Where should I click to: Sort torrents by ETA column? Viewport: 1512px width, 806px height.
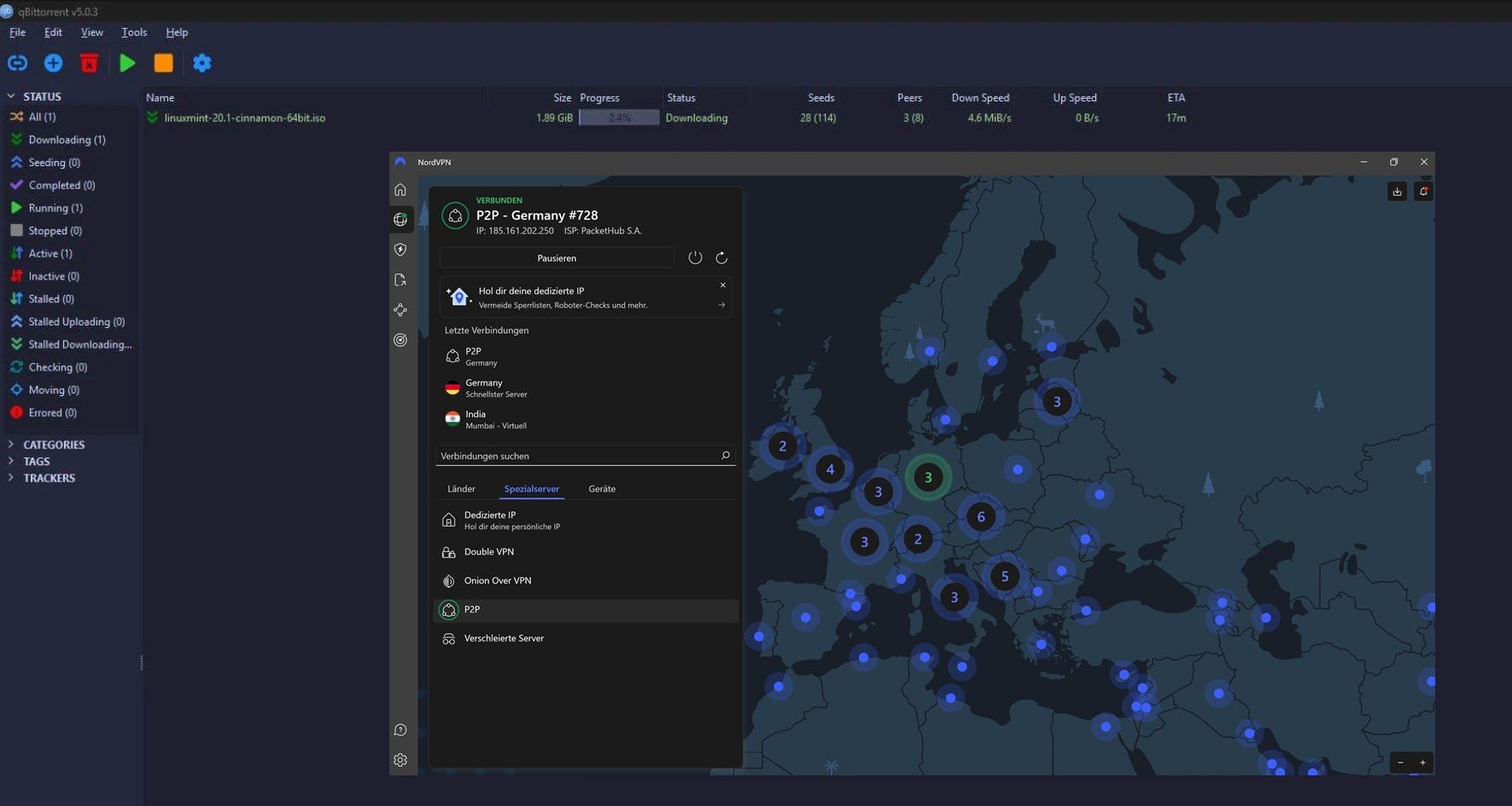[x=1176, y=98]
